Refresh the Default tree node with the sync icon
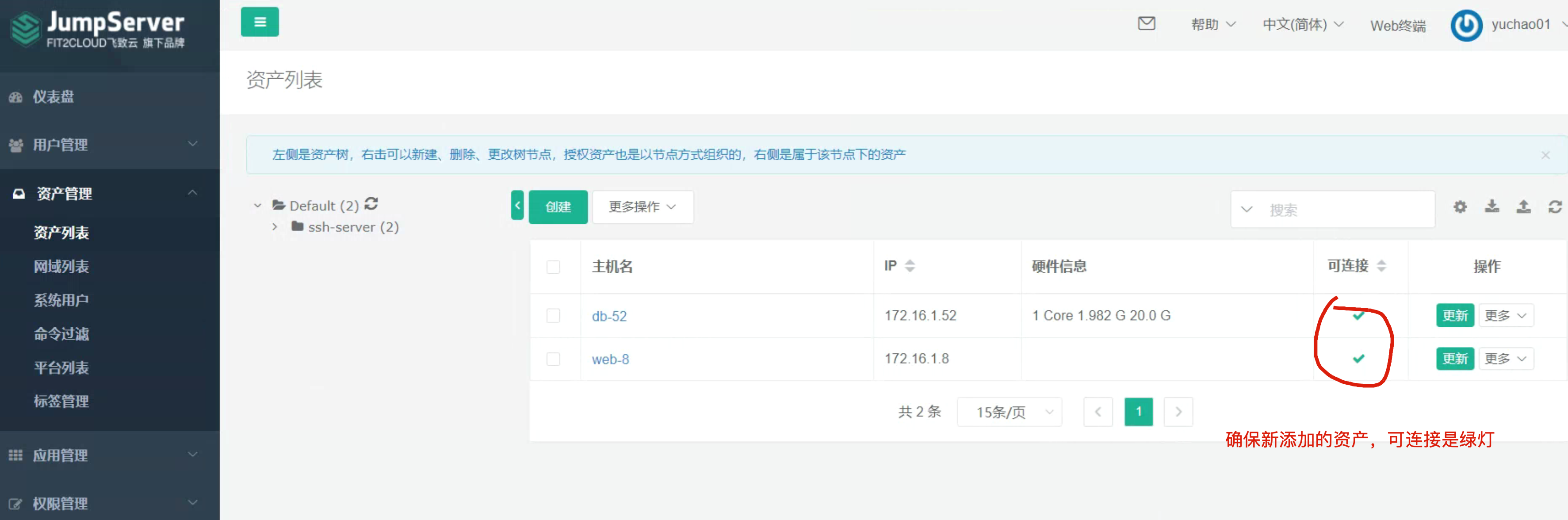The width and height of the screenshot is (1568, 520). (371, 204)
